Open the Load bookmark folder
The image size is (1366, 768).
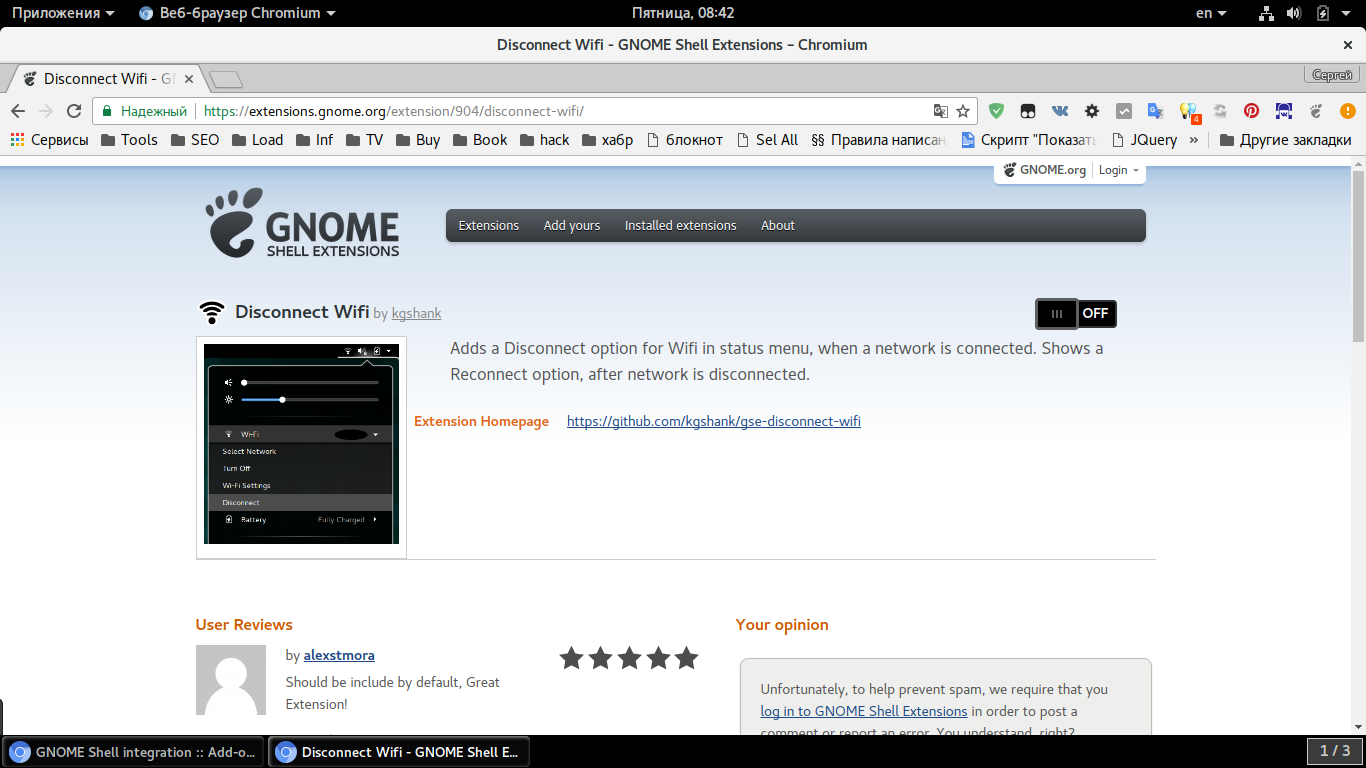pos(257,140)
